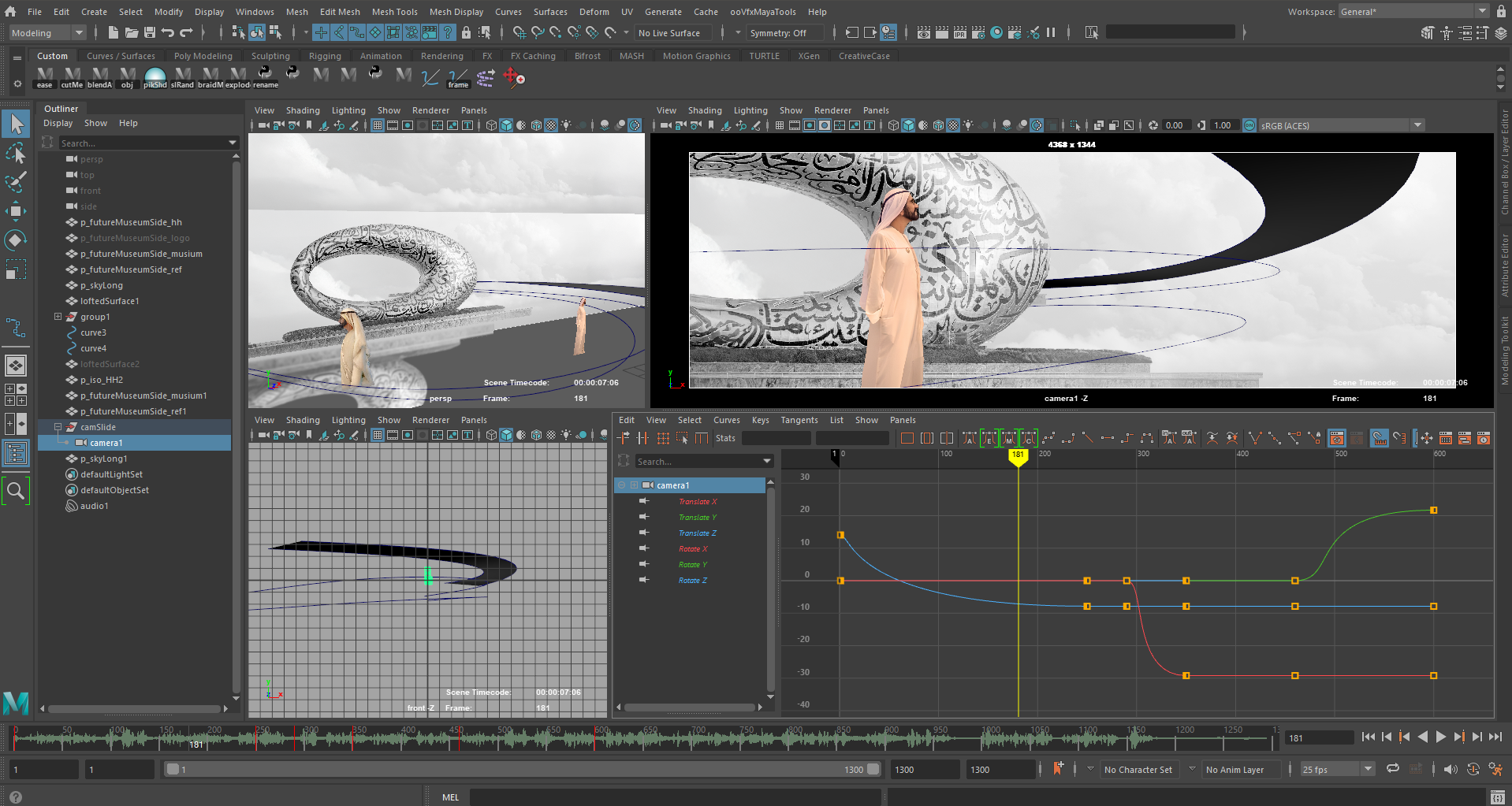The image size is (1512, 806).
Task: Toggle the Outliner sidebar icon
Action: pyautogui.click(x=16, y=453)
